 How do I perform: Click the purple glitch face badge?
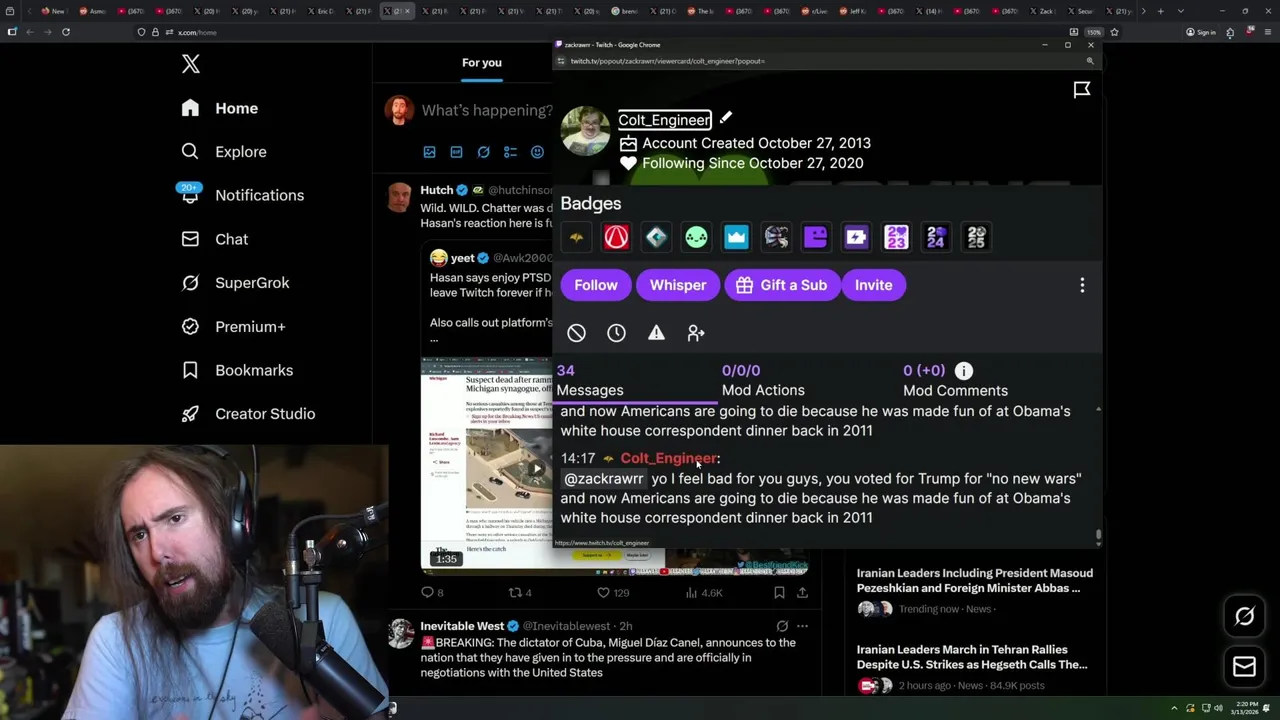click(x=816, y=237)
